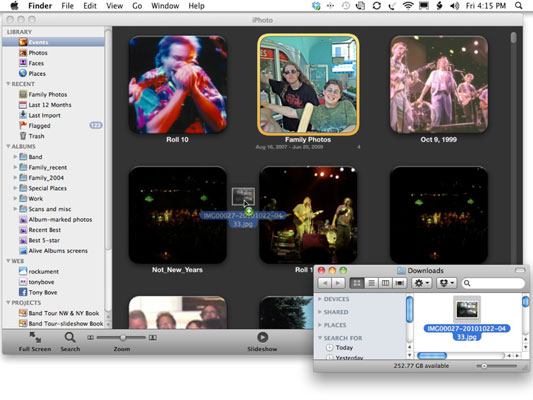This screenshot has height=400, width=533.
Task: Click the Full Screen toolbar button
Action: tap(35, 342)
